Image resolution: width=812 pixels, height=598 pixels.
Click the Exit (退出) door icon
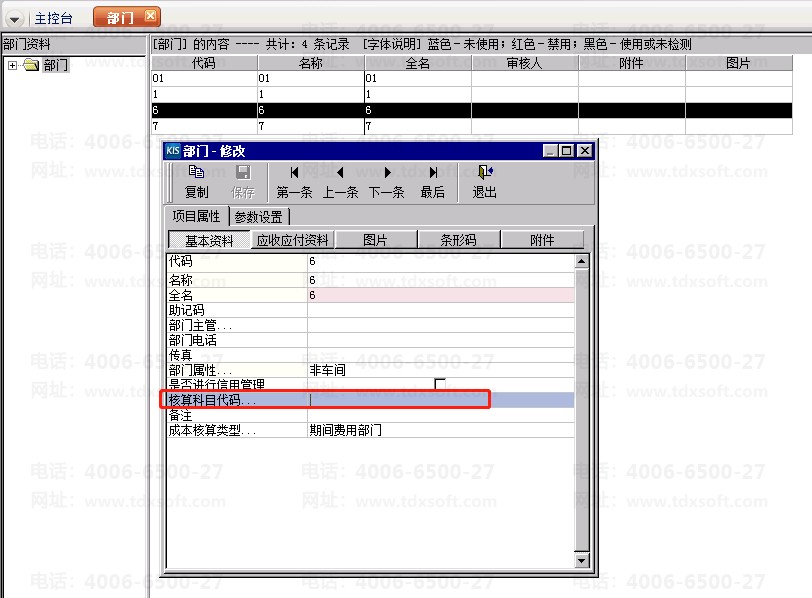pyautogui.click(x=485, y=173)
